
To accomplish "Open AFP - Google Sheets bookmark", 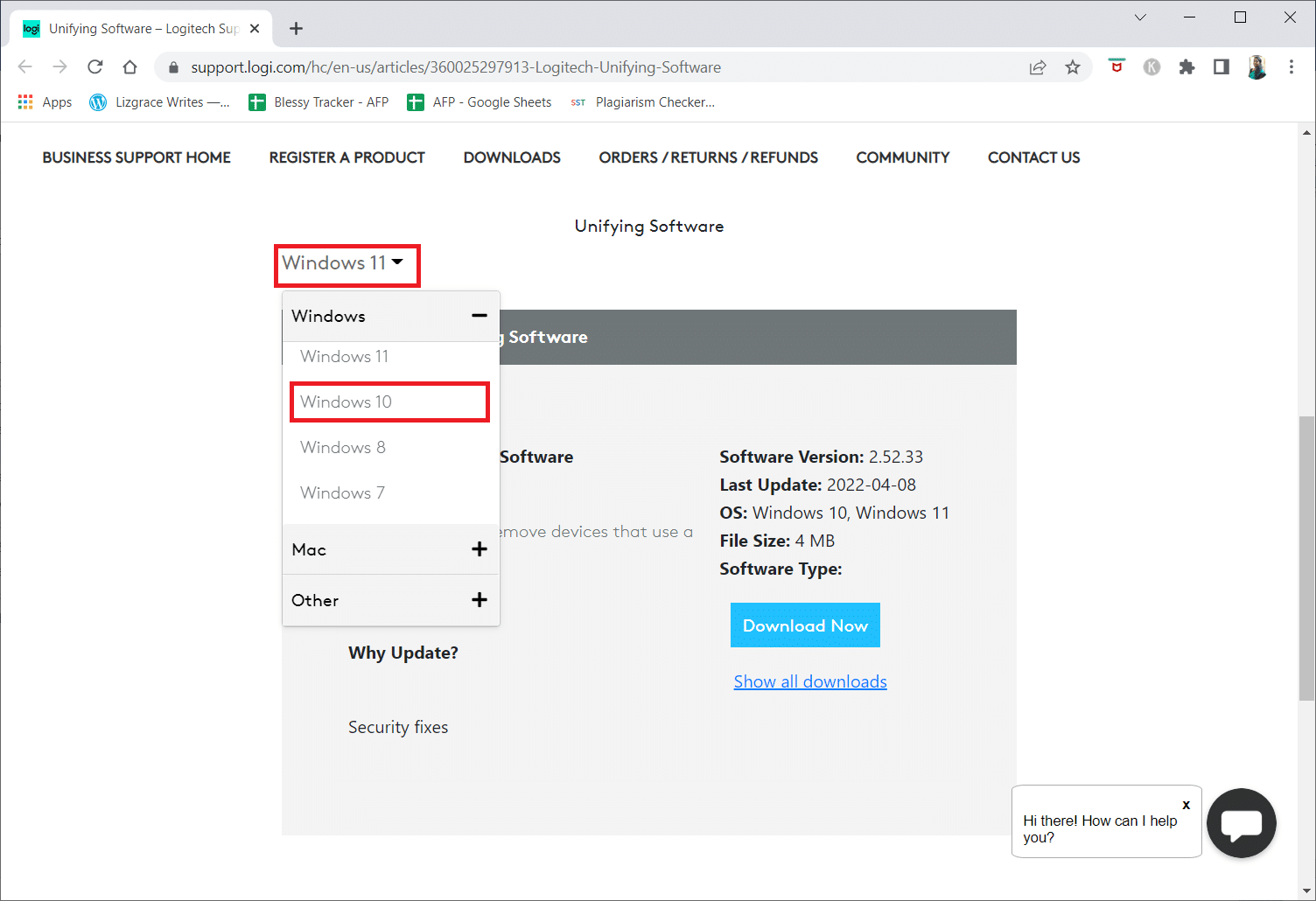I will coord(479,102).
